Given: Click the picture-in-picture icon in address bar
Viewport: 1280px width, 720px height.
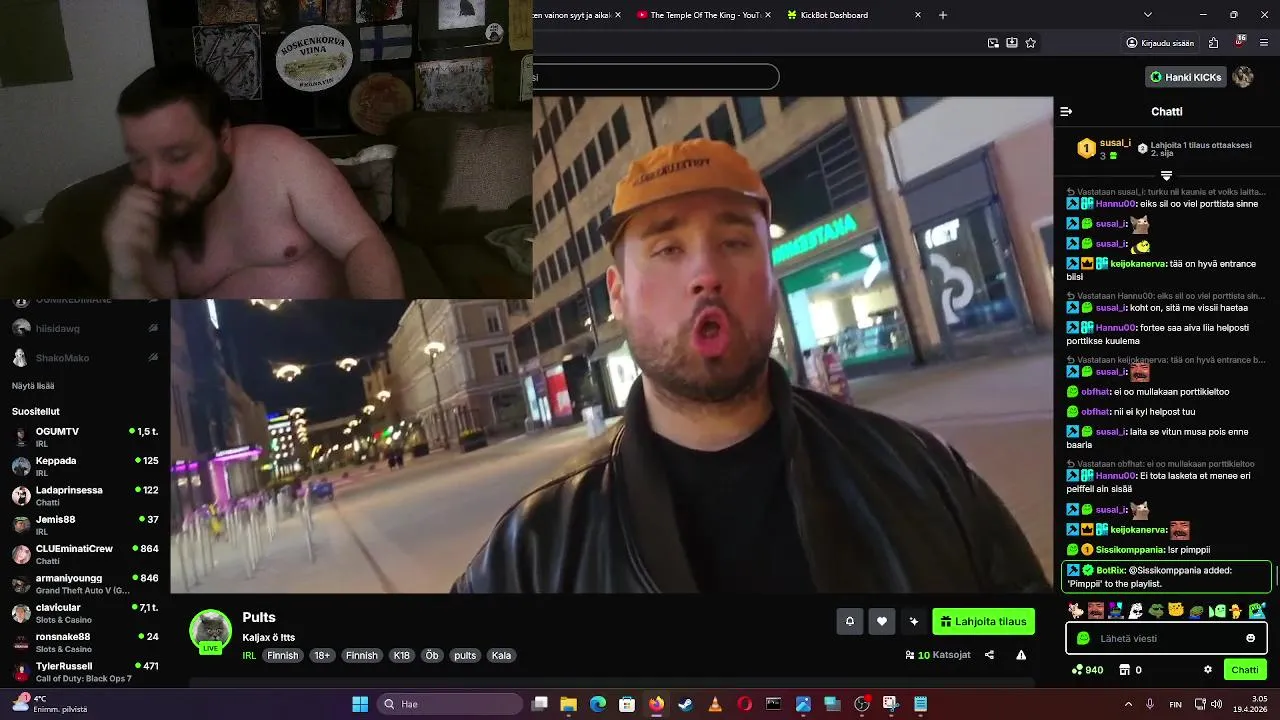Looking at the screenshot, I should (993, 43).
